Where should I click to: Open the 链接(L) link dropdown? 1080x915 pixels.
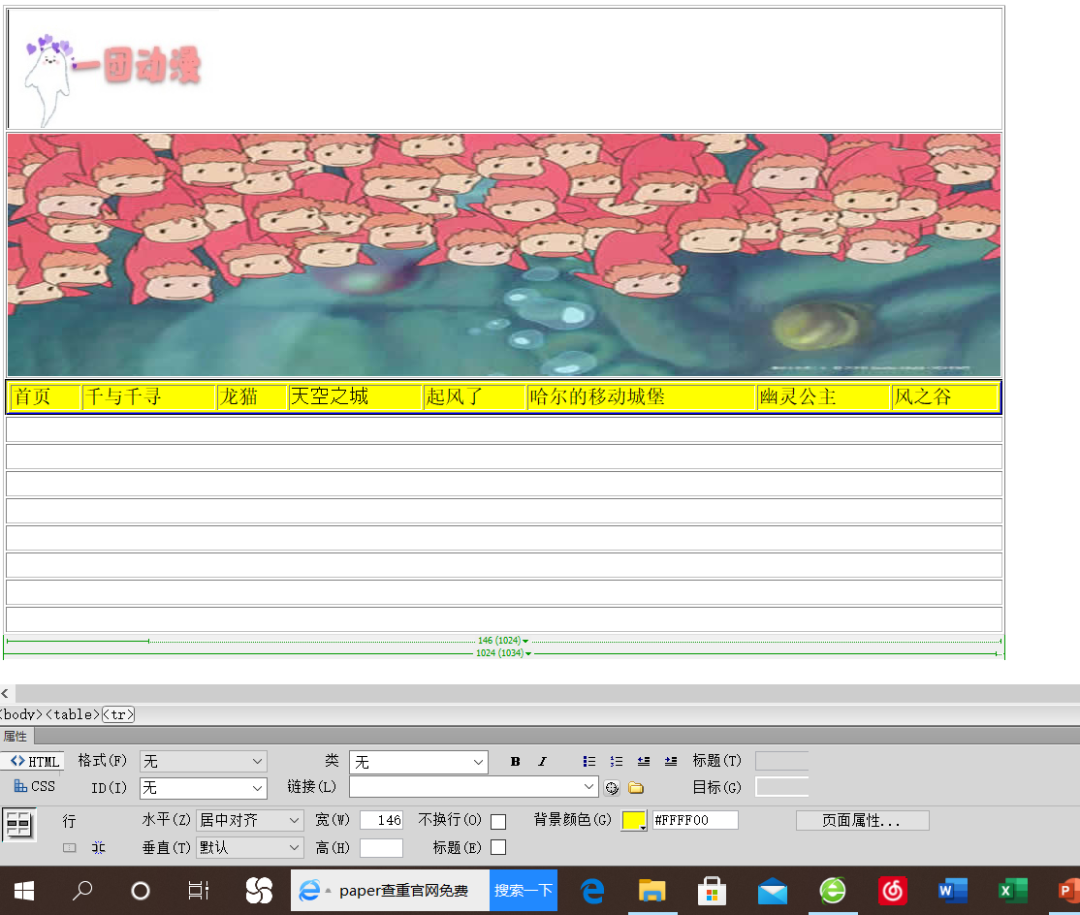coord(473,787)
